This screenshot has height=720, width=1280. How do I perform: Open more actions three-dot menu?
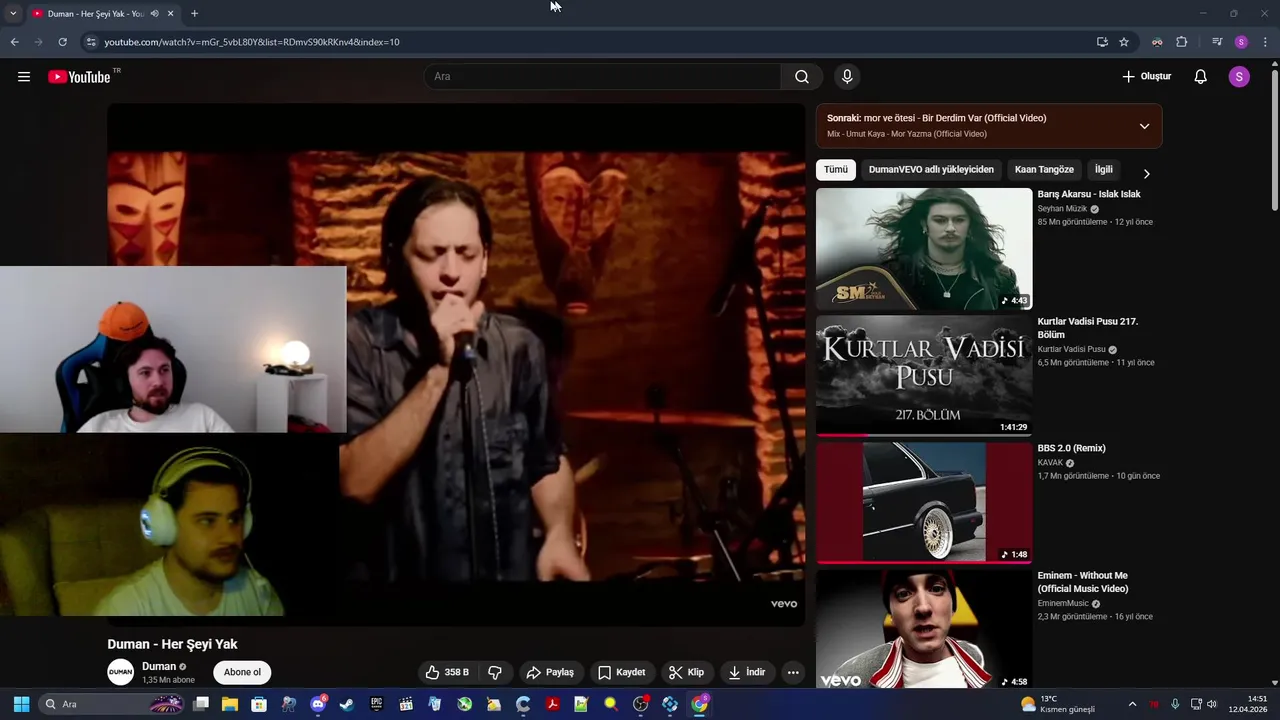793,672
